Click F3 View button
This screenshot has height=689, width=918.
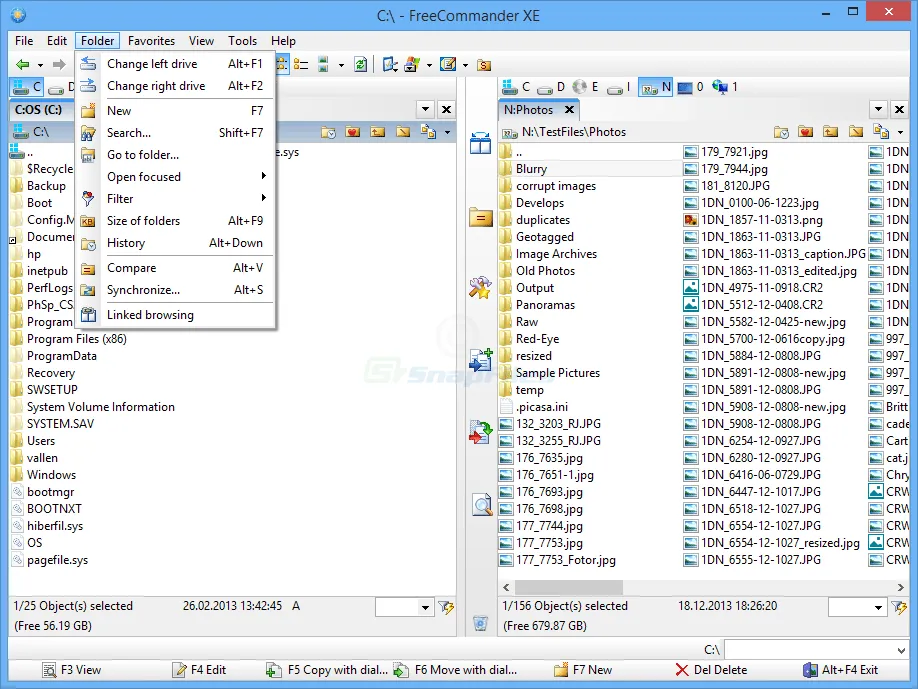point(71,670)
